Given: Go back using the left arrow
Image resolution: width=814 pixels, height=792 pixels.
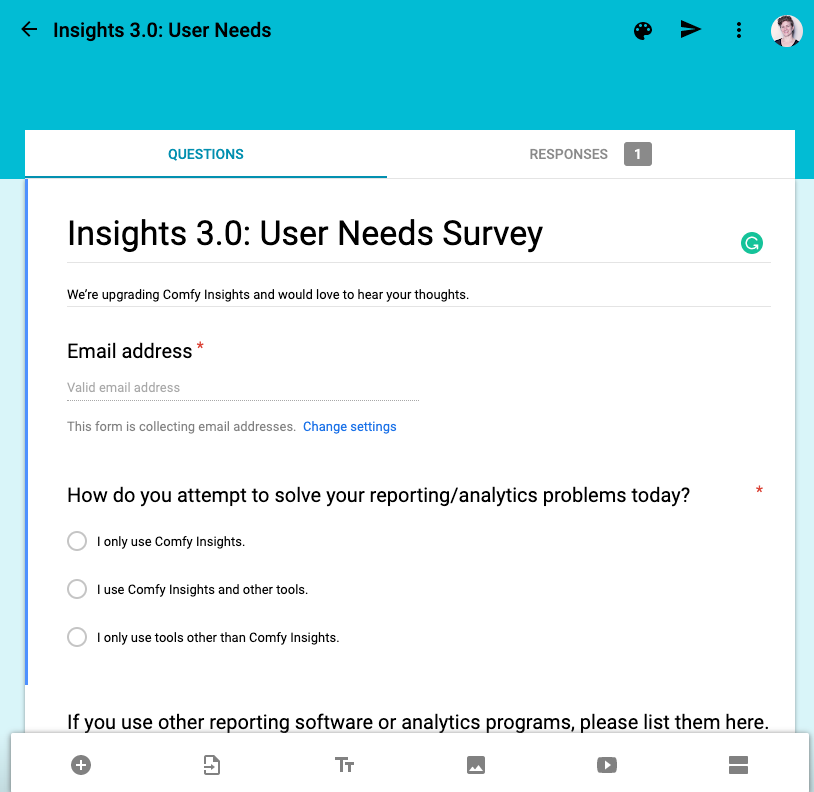Looking at the screenshot, I should (29, 30).
